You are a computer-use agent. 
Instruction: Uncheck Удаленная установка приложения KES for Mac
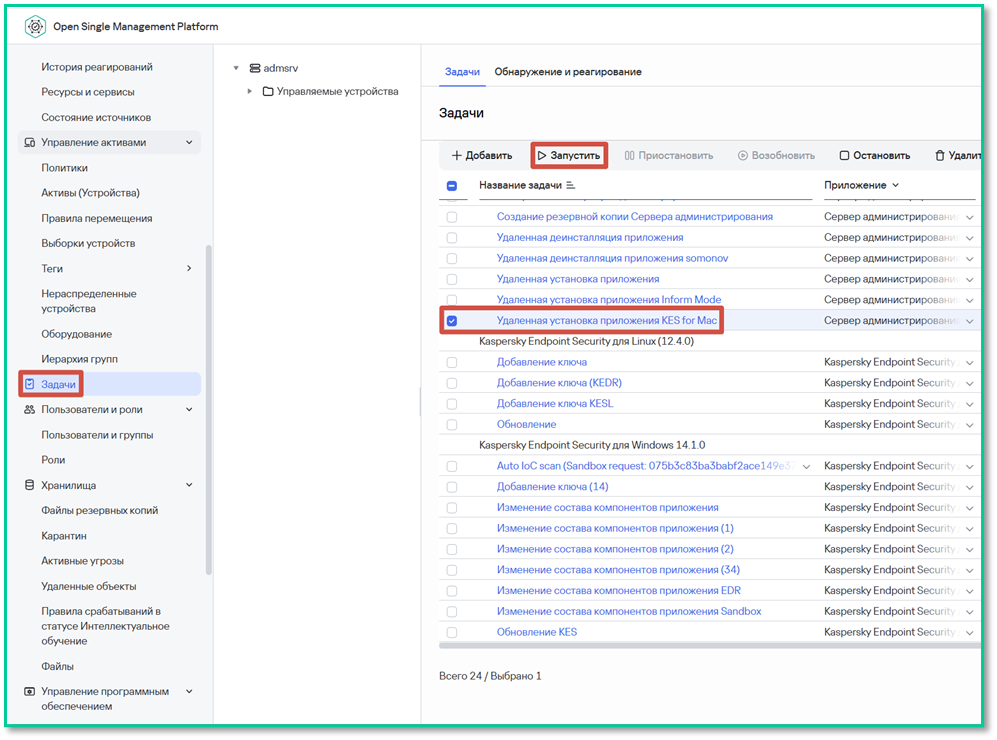click(452, 321)
